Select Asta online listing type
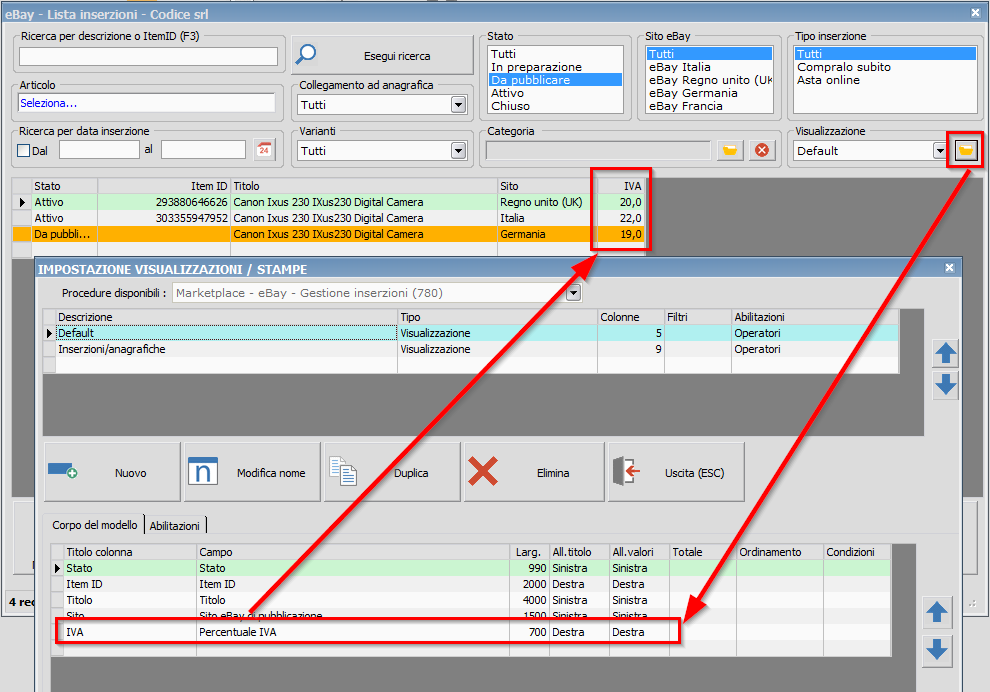 click(885, 80)
